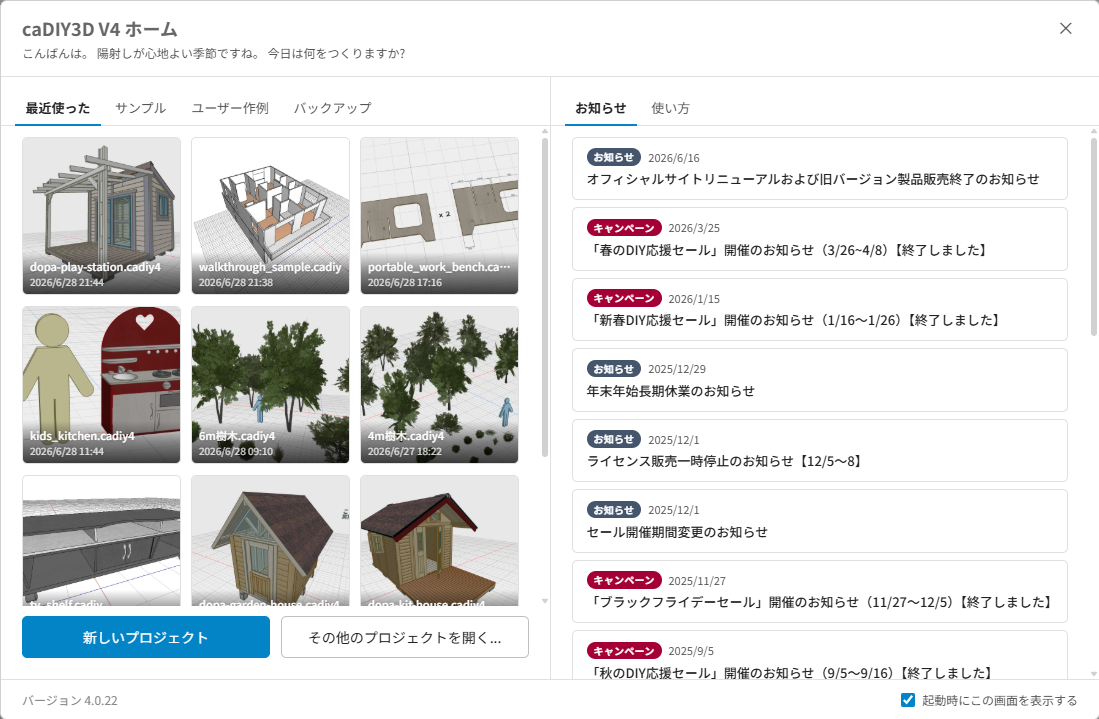
Task: Click the 新しいプロジェクト button
Action: (x=146, y=637)
